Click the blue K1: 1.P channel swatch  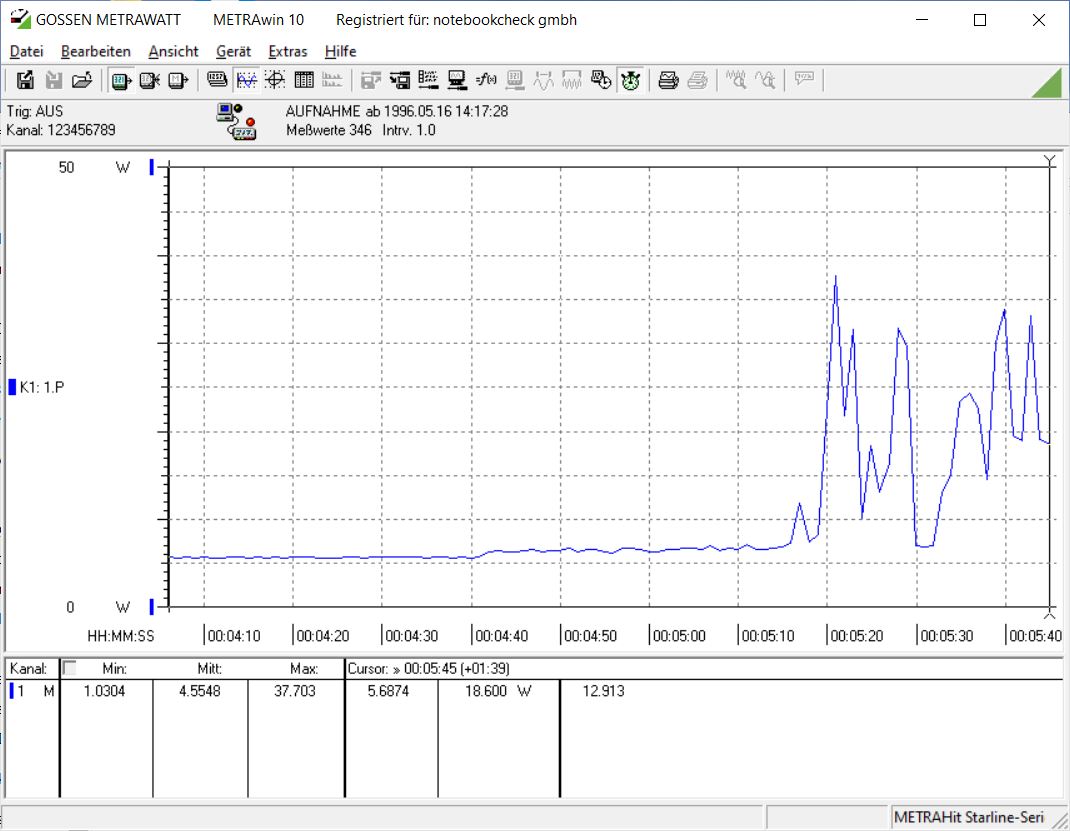(12, 387)
